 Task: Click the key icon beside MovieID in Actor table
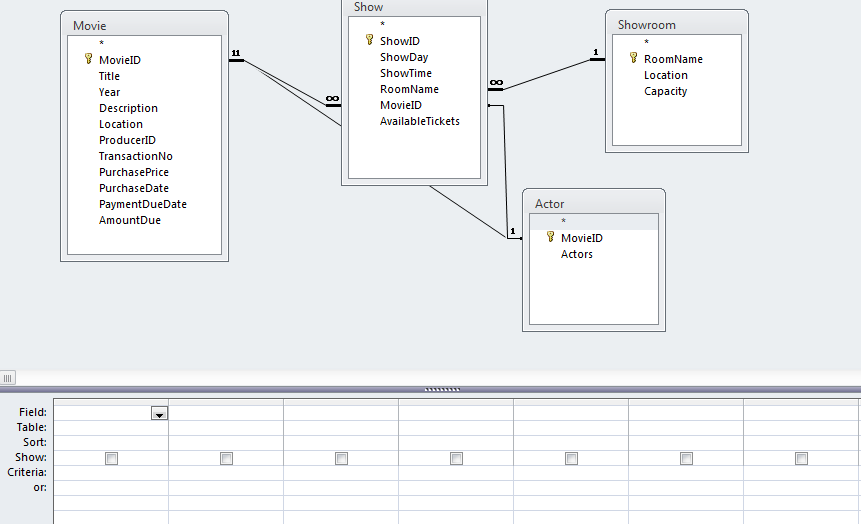click(550, 238)
